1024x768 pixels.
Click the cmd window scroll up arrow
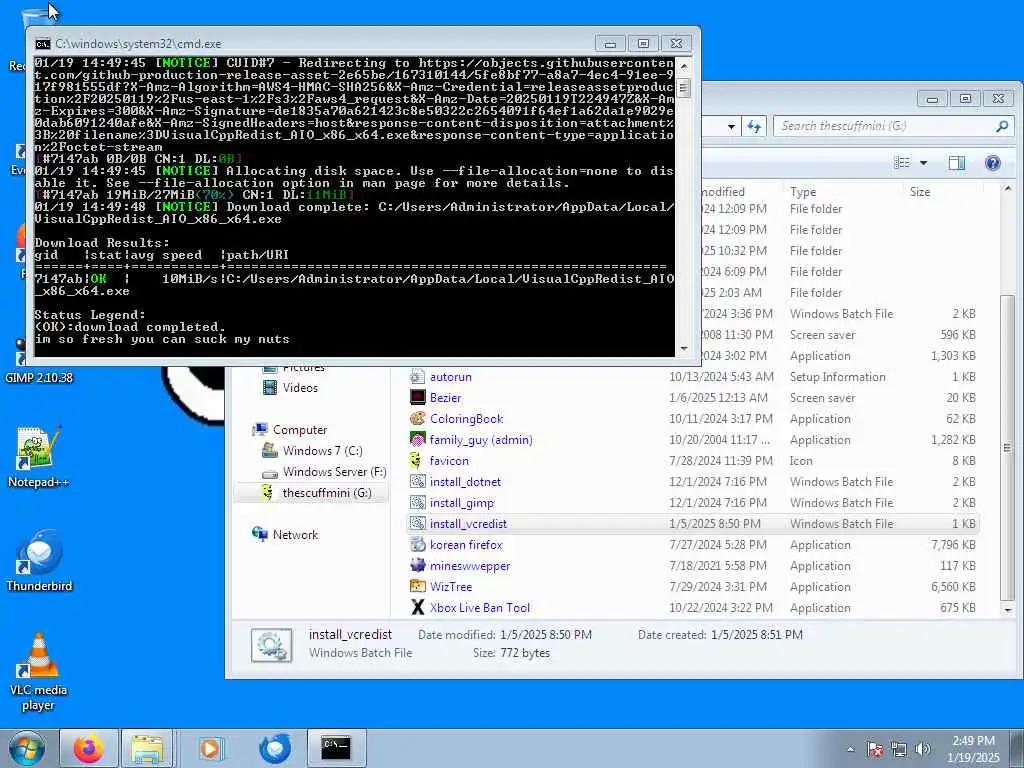(x=684, y=66)
